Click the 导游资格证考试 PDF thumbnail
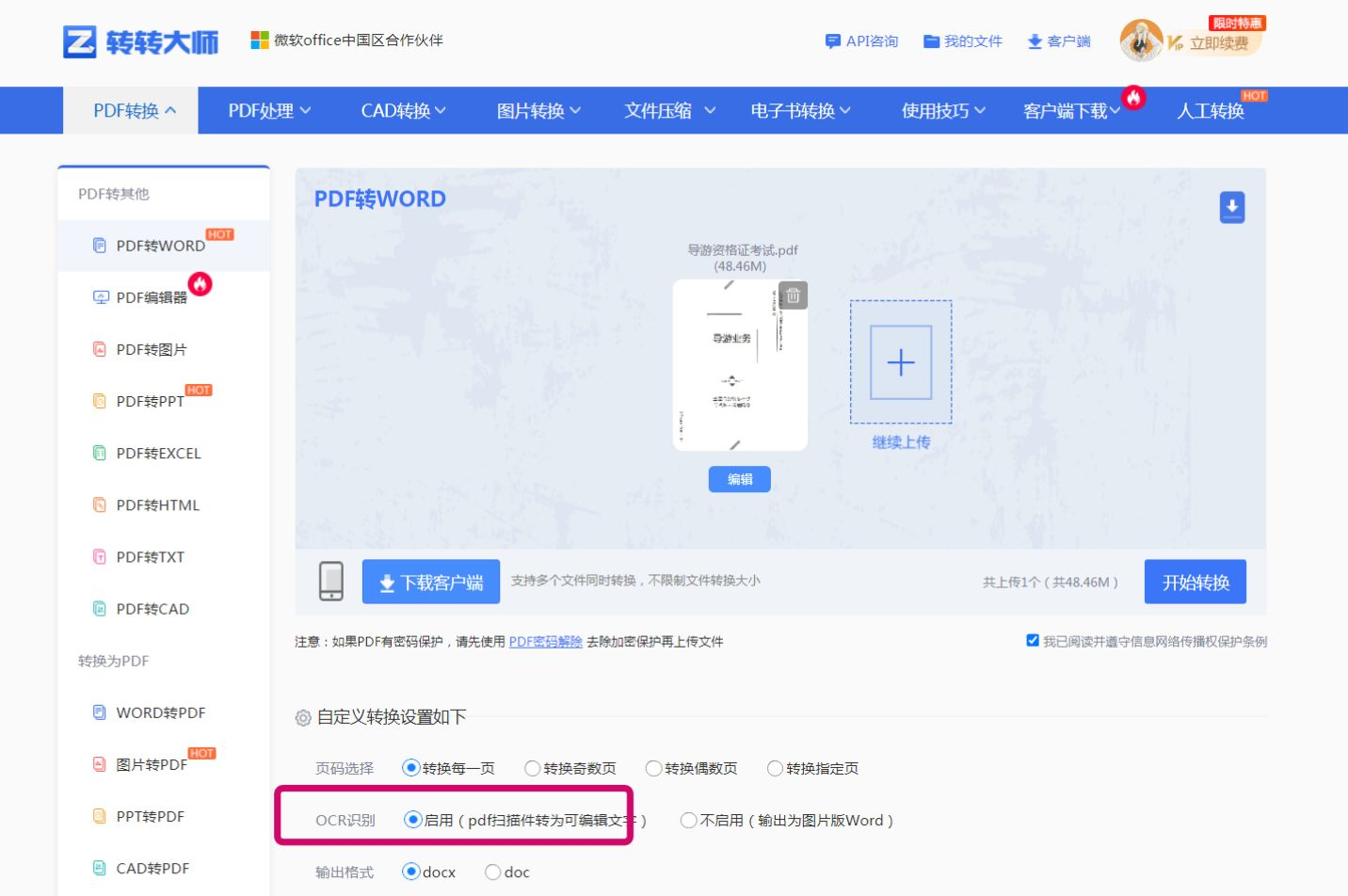 740,365
